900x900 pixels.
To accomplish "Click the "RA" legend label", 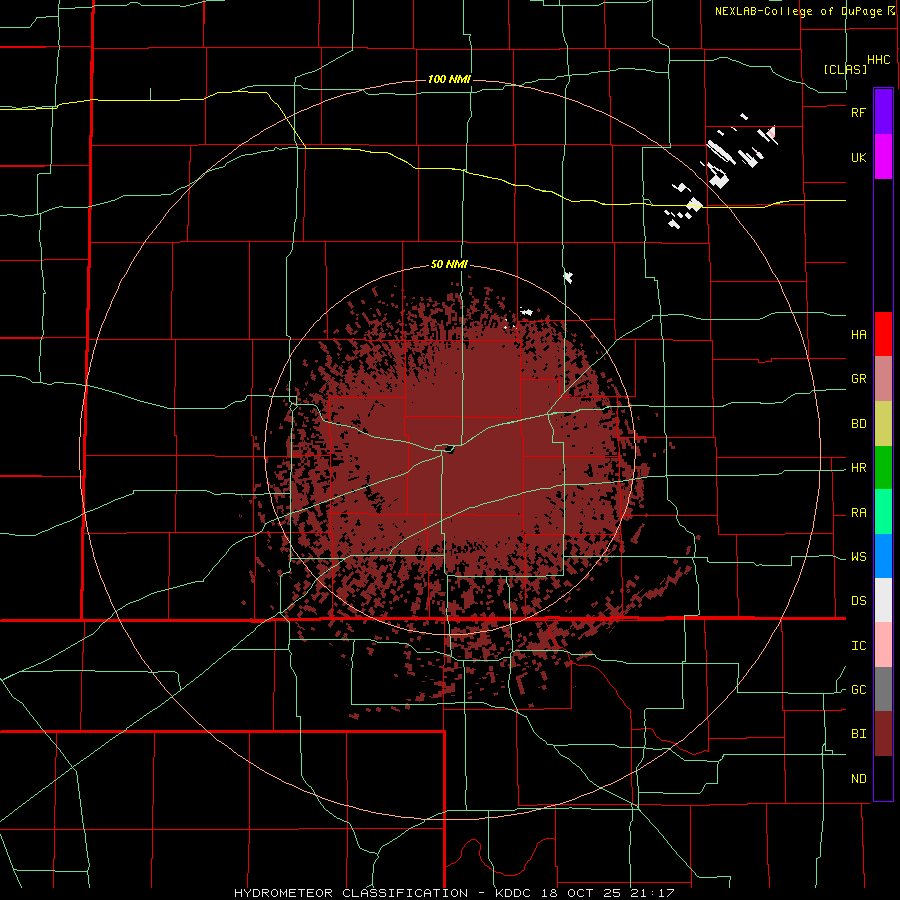I will pos(858,513).
